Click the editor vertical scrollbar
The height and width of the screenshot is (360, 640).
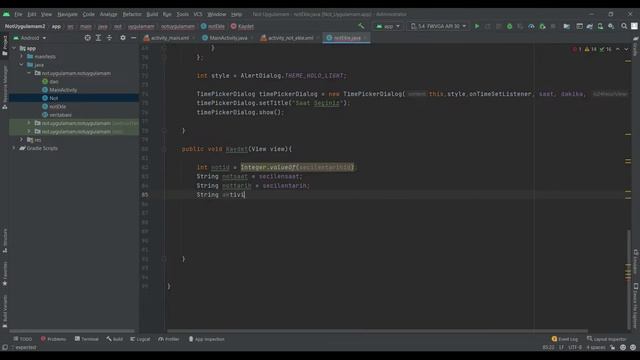629,279
